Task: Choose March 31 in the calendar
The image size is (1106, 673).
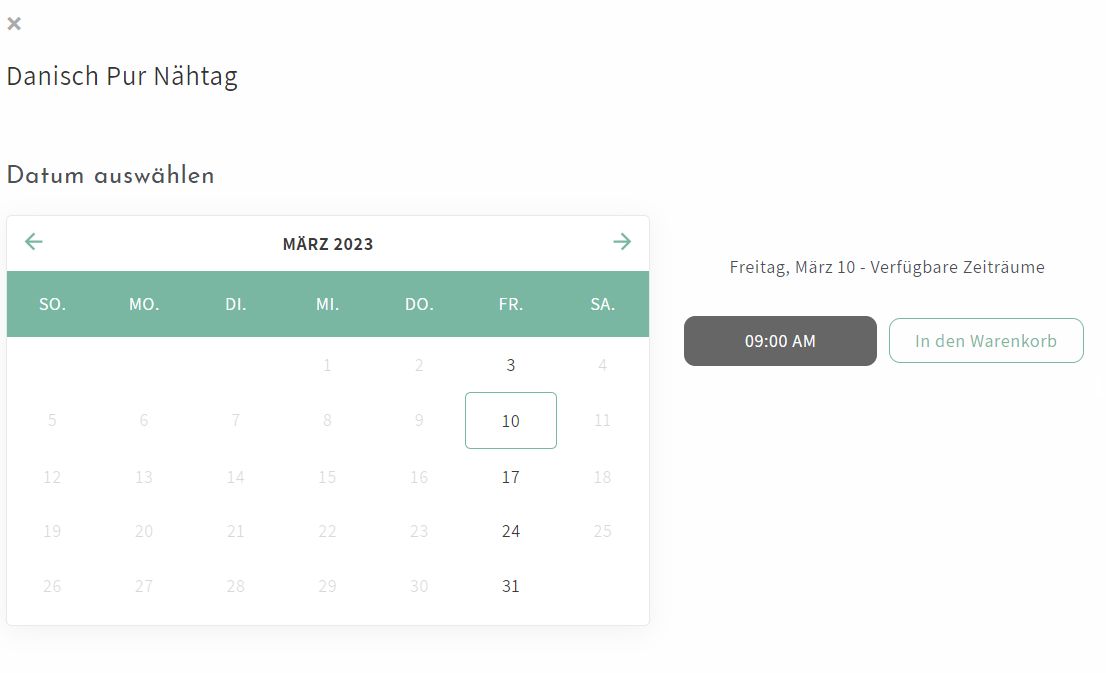Action: tap(511, 586)
